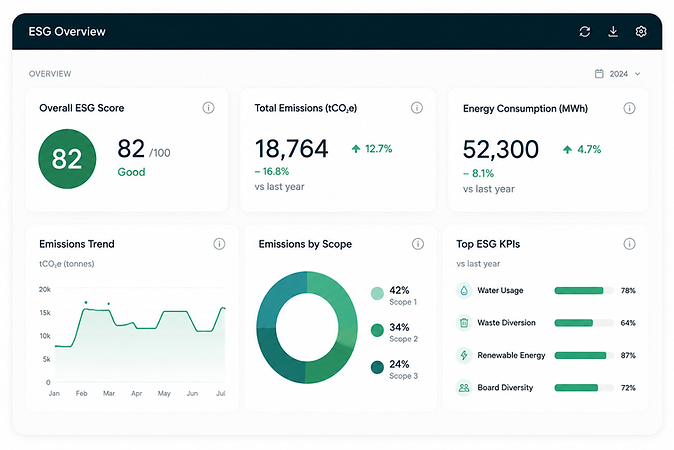Click the Top ESG KPIs title
674x450 pixels.
488,244
